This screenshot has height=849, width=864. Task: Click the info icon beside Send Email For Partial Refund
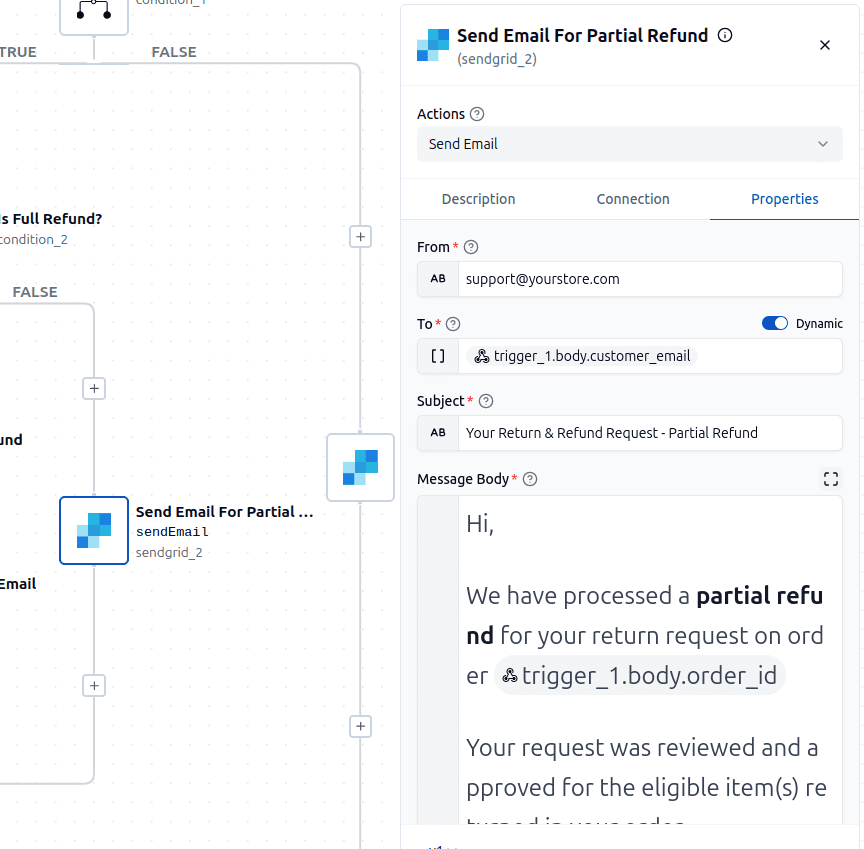coord(725,35)
